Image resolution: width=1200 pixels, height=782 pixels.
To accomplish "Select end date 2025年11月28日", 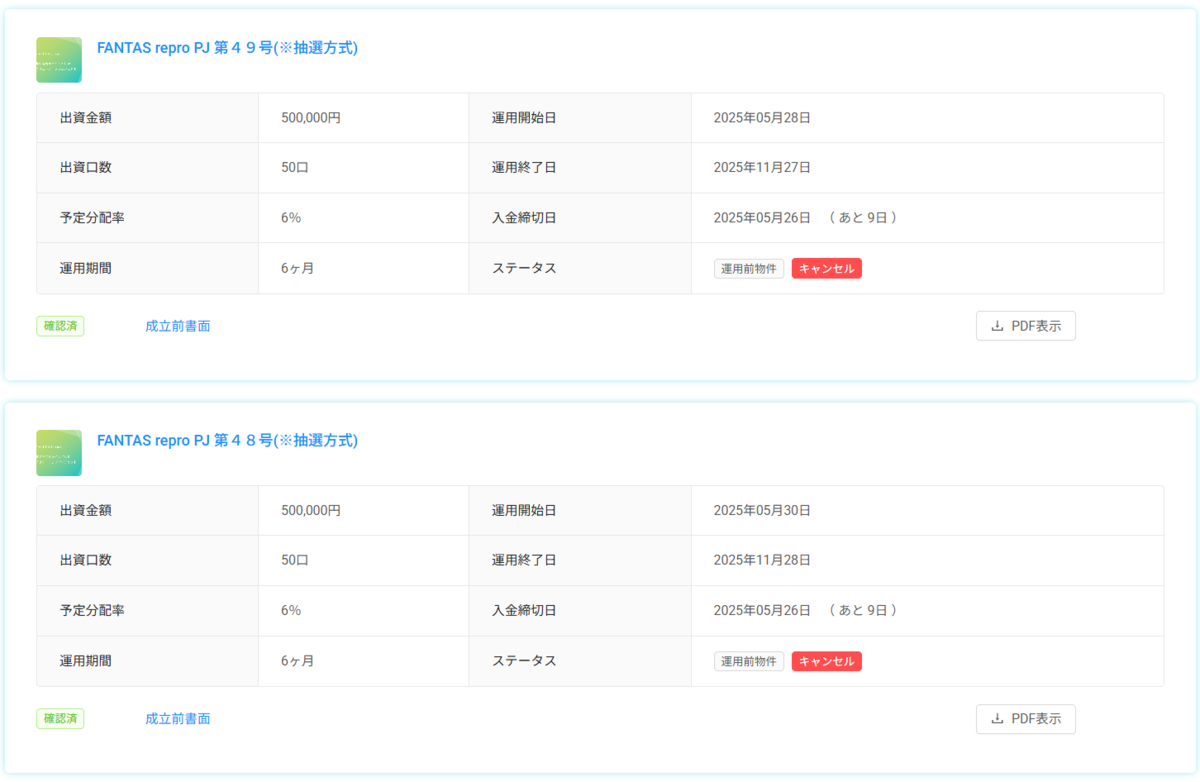I will point(762,561).
